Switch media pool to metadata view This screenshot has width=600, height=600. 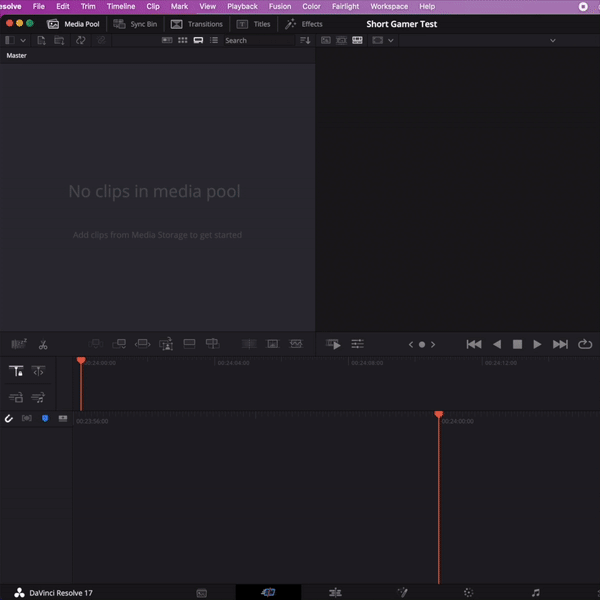[x=167, y=40]
